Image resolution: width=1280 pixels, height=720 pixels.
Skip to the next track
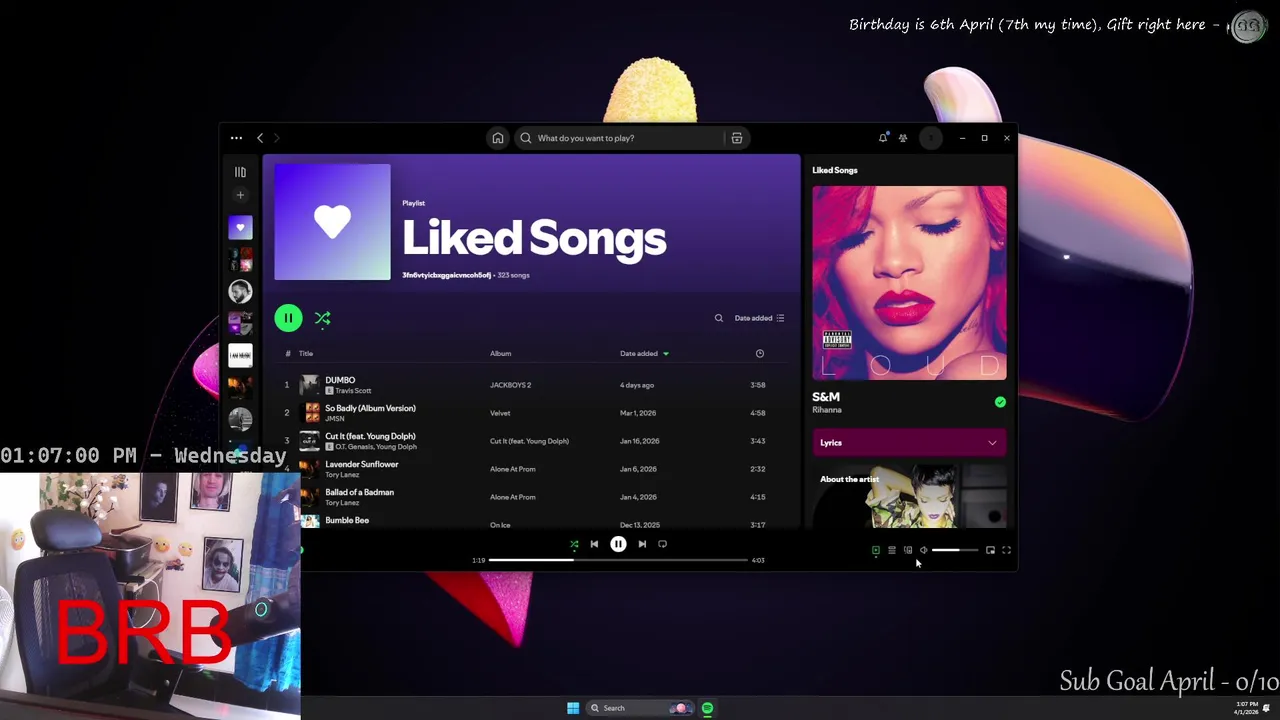pos(642,545)
